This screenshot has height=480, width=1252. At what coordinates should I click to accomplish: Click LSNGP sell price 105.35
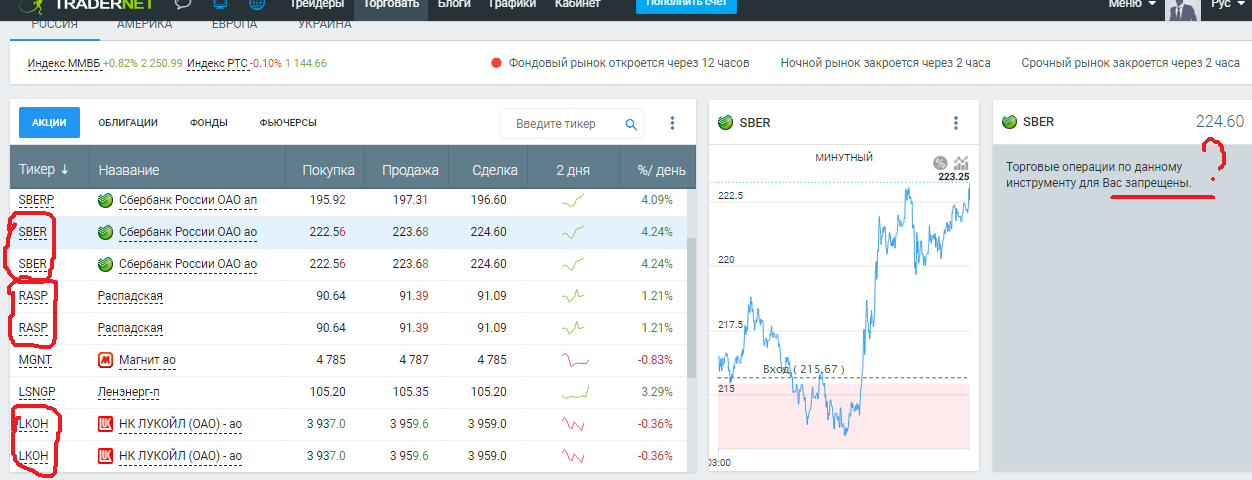410,391
